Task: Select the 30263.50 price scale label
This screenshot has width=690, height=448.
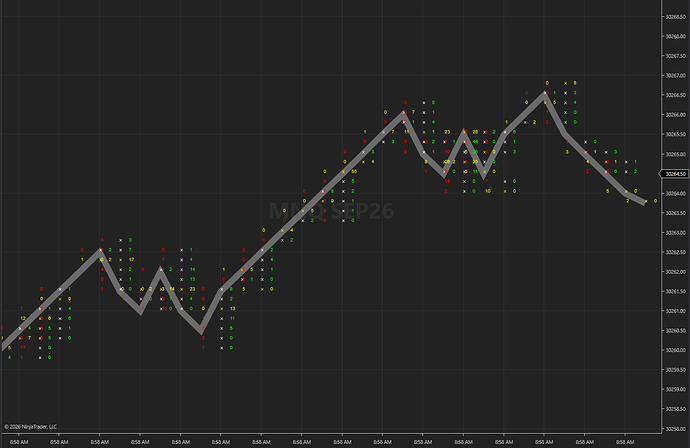Action: coord(675,213)
